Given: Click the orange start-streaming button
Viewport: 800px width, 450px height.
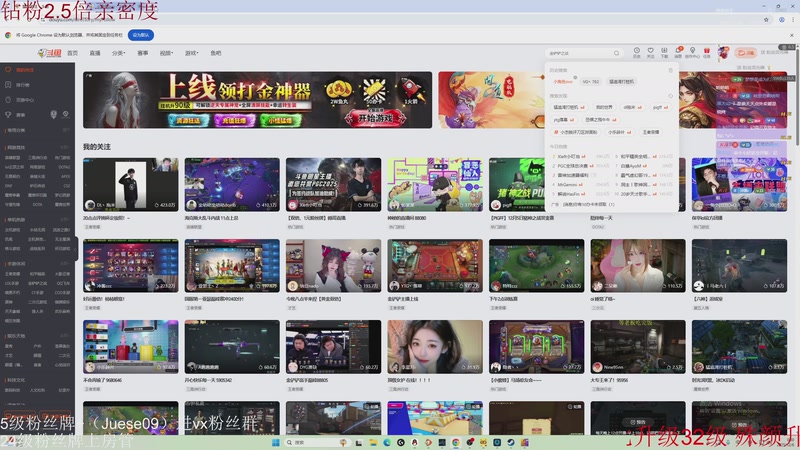Looking at the screenshot, I should click(745, 53).
